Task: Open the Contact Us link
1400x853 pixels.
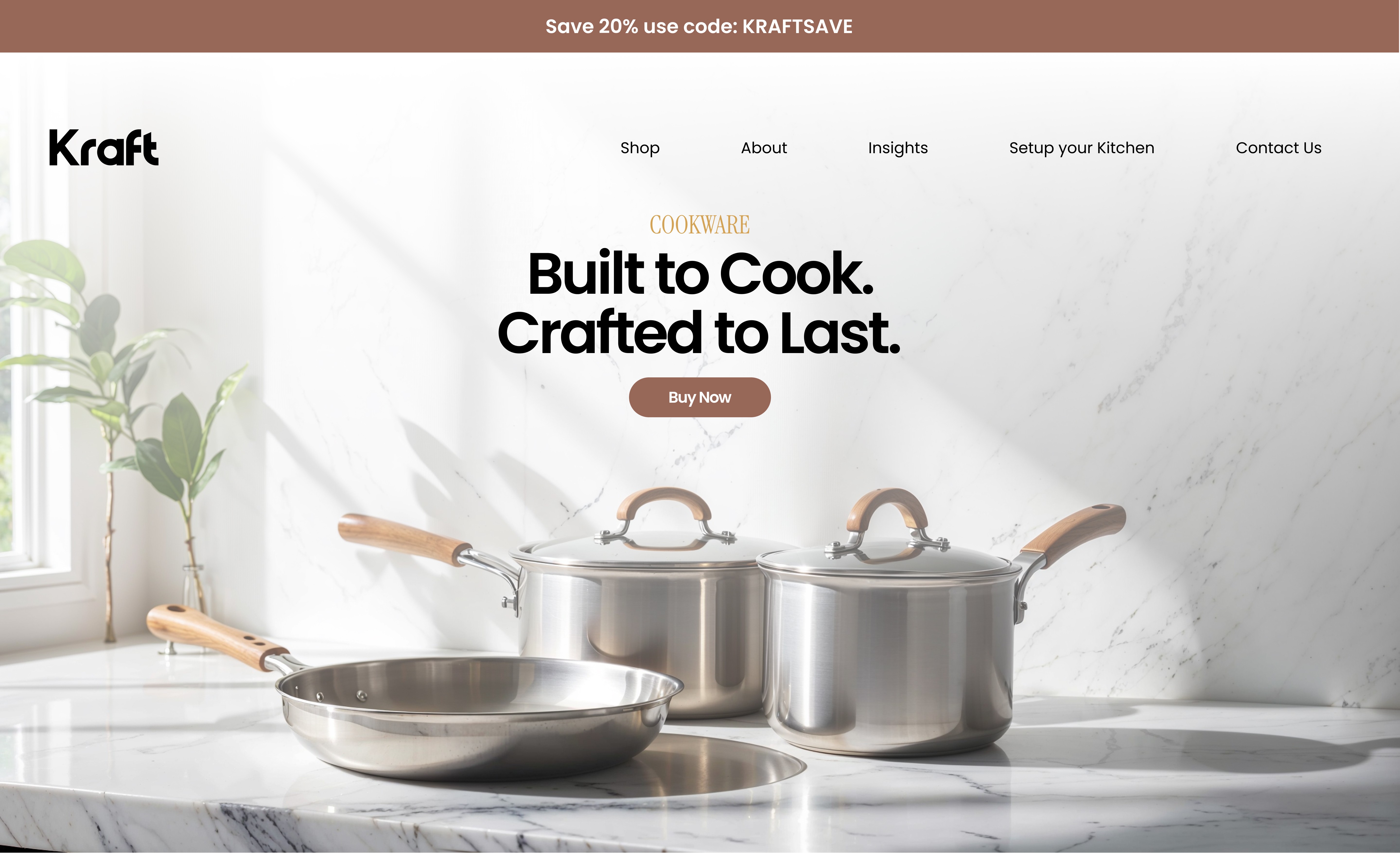Action: click(x=1278, y=148)
